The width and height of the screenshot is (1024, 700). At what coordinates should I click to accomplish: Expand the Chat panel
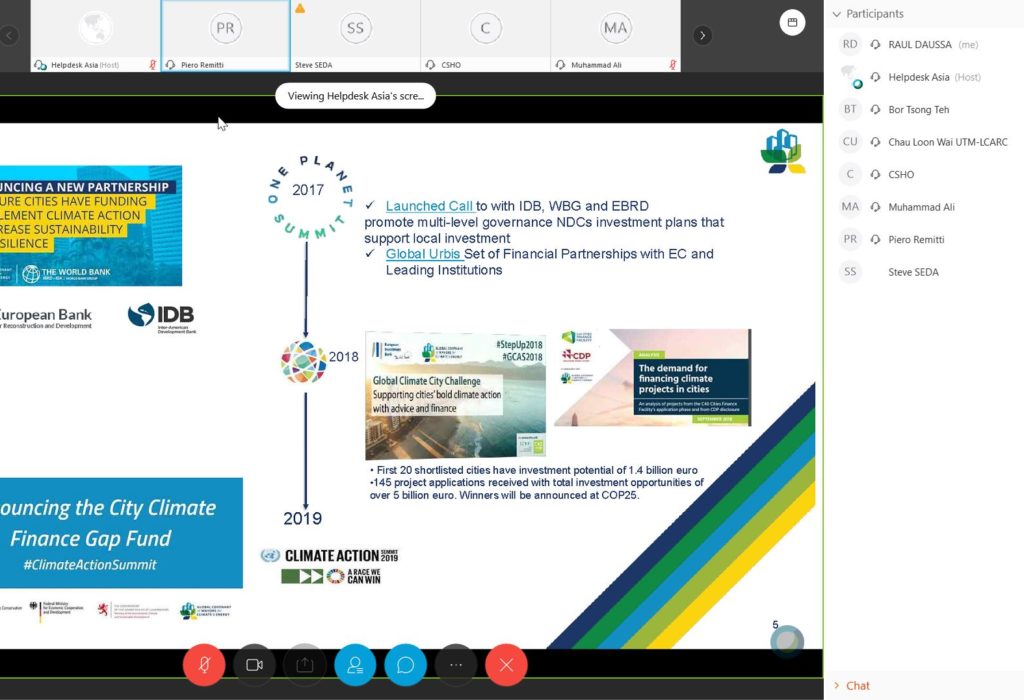coord(857,685)
